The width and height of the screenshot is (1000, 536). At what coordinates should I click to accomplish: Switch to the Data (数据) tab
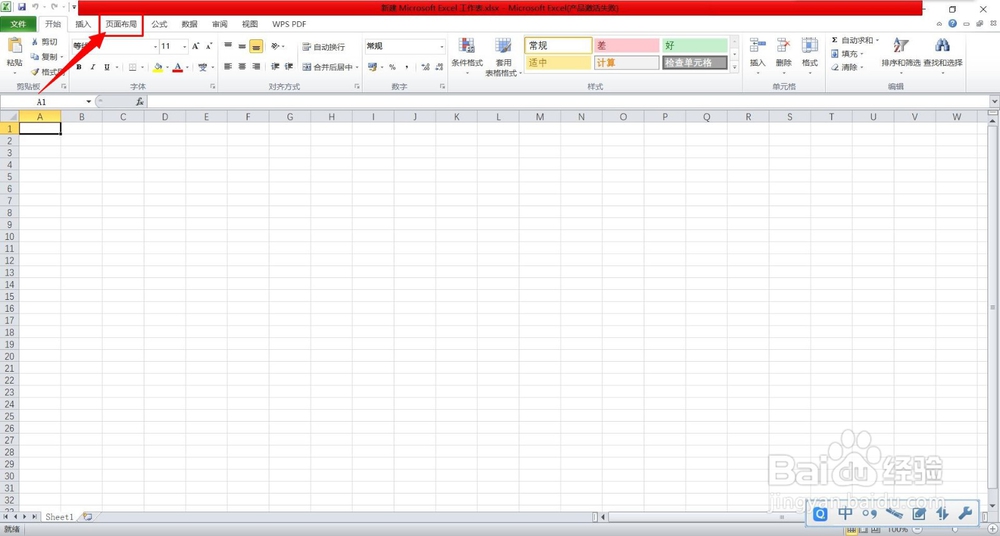[x=189, y=24]
